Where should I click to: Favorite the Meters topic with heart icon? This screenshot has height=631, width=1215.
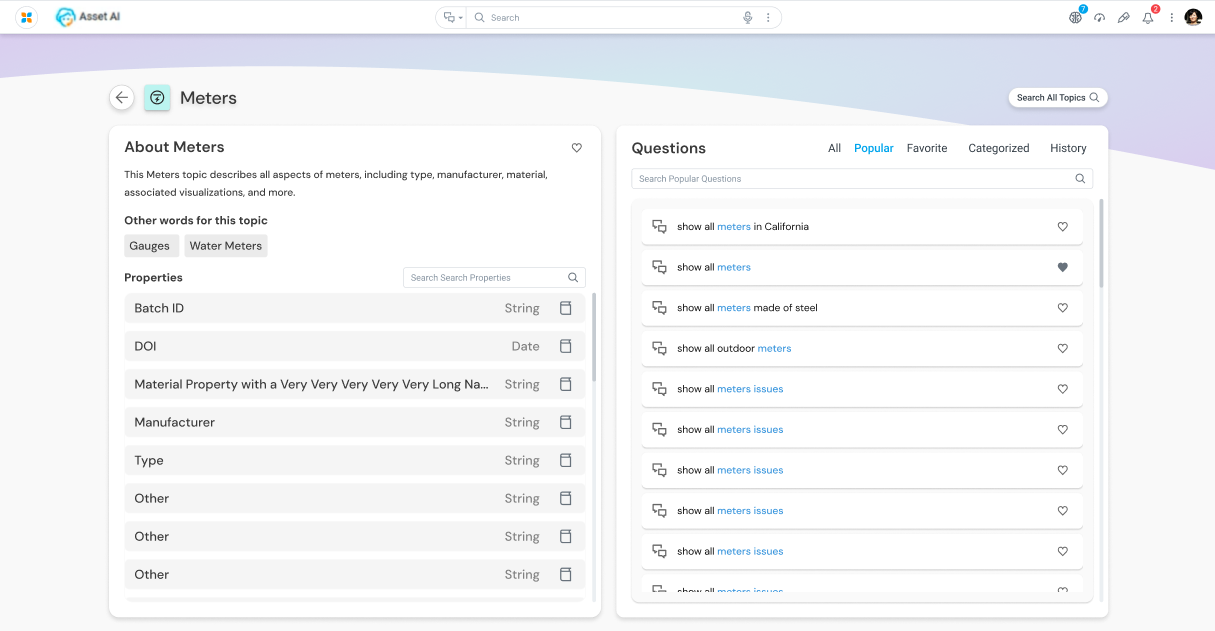tap(577, 148)
